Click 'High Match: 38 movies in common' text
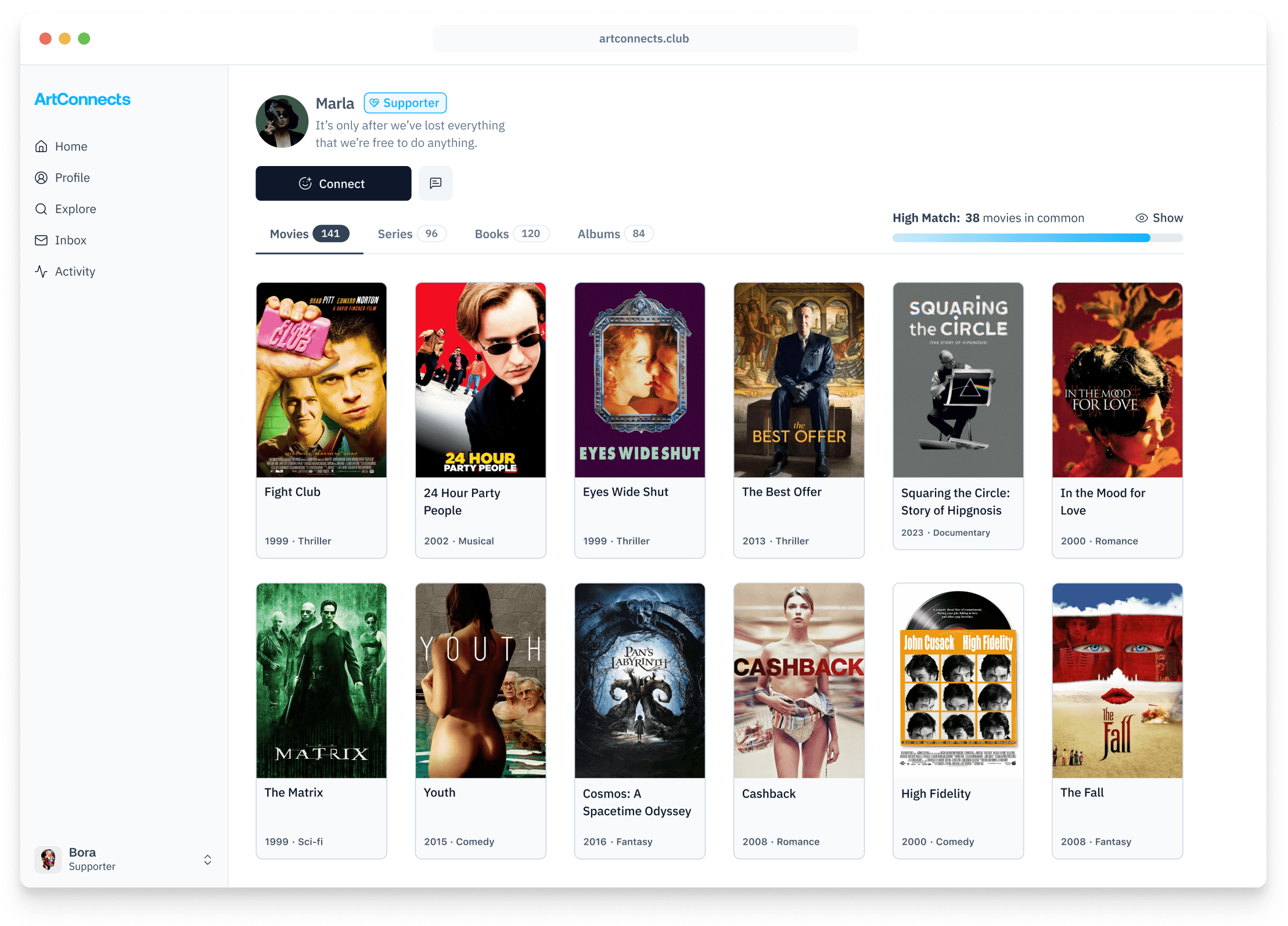This screenshot has width=1288, height=926. coord(988,218)
